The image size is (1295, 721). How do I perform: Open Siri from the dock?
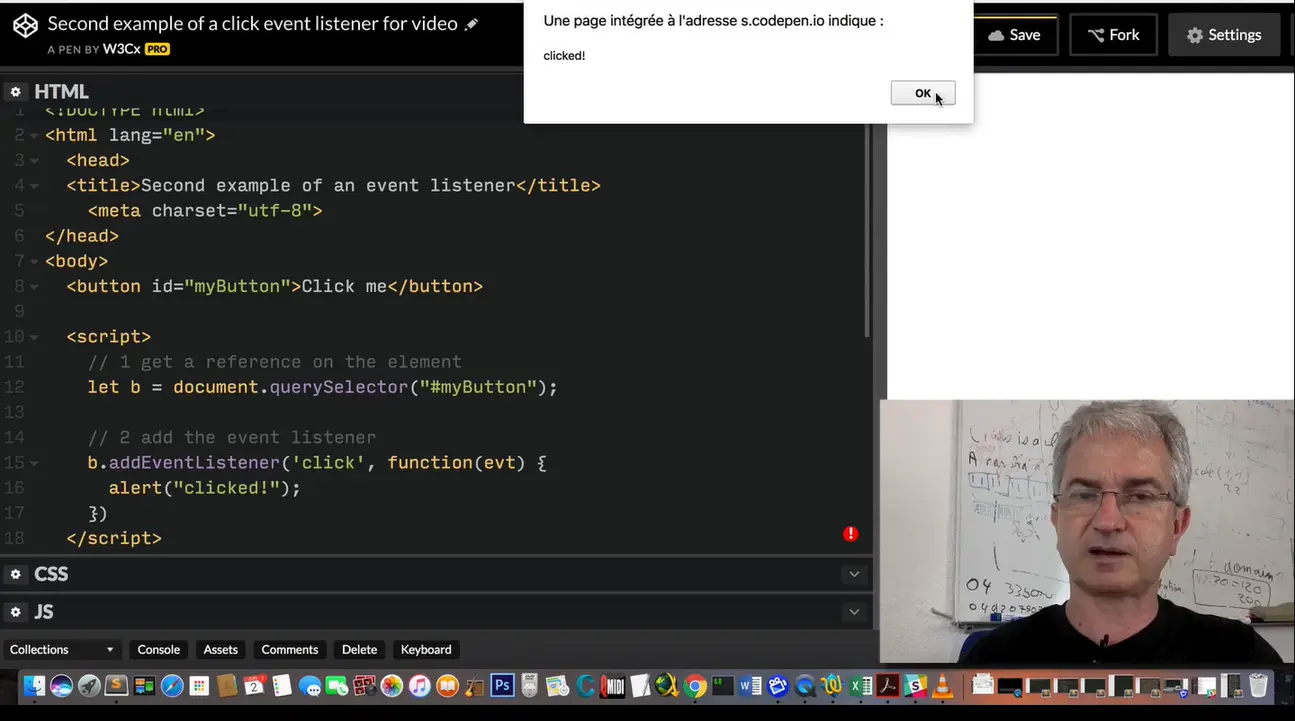click(61, 686)
